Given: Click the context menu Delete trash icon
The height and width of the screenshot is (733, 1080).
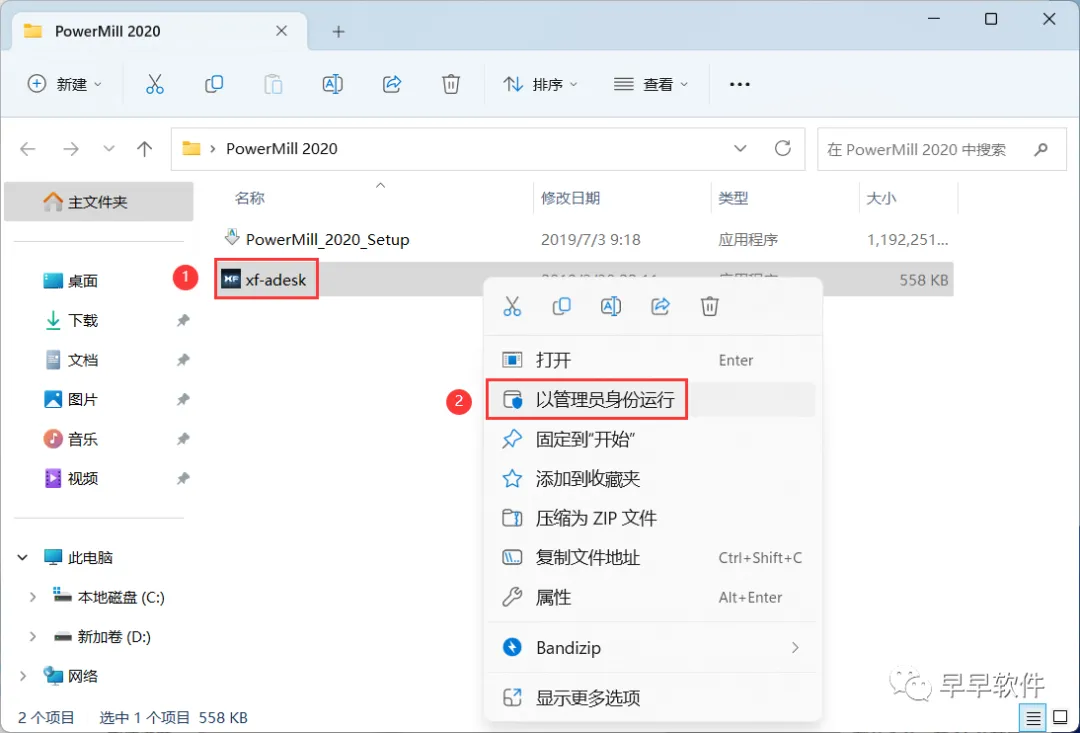Looking at the screenshot, I should [709, 306].
